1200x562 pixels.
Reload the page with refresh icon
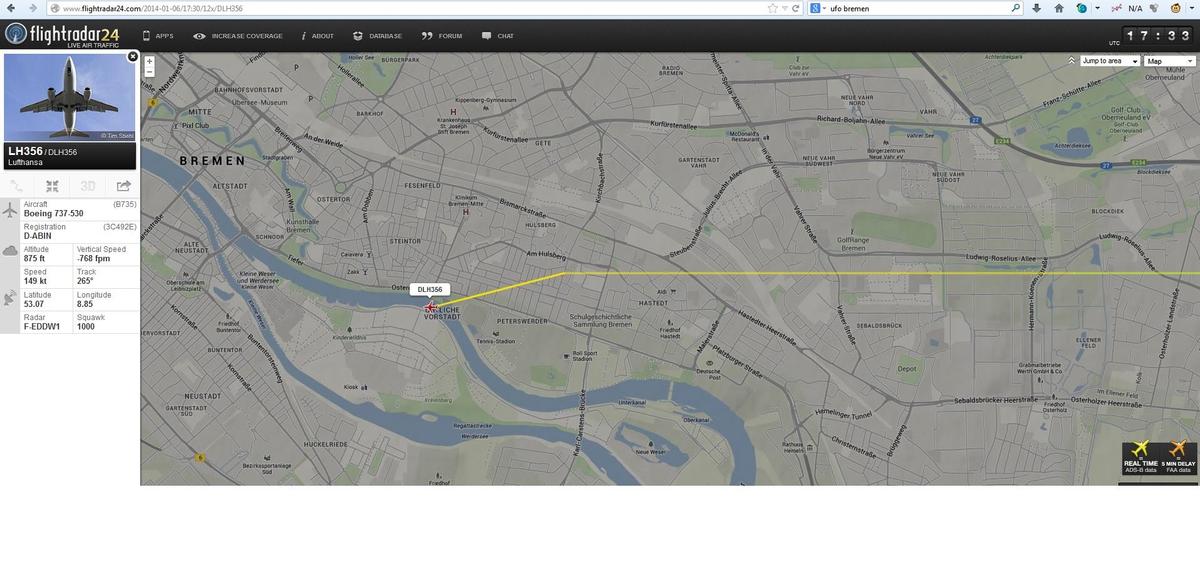pyautogui.click(x=797, y=8)
